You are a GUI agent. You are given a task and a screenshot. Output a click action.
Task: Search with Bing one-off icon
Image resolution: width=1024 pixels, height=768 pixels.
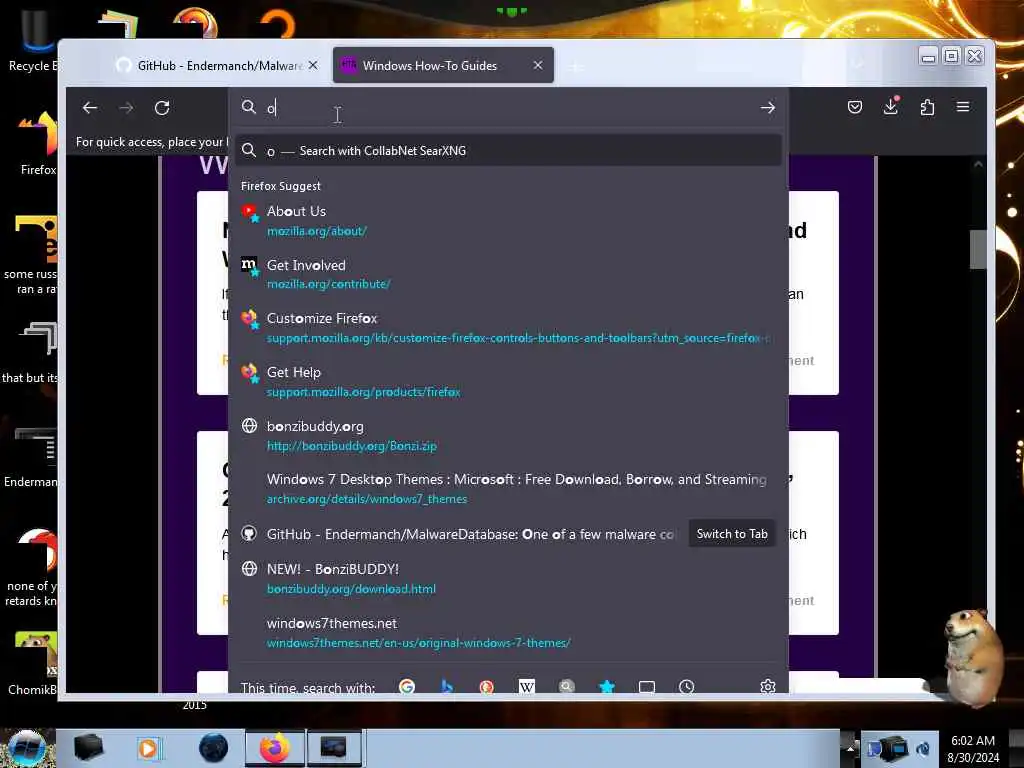447,686
